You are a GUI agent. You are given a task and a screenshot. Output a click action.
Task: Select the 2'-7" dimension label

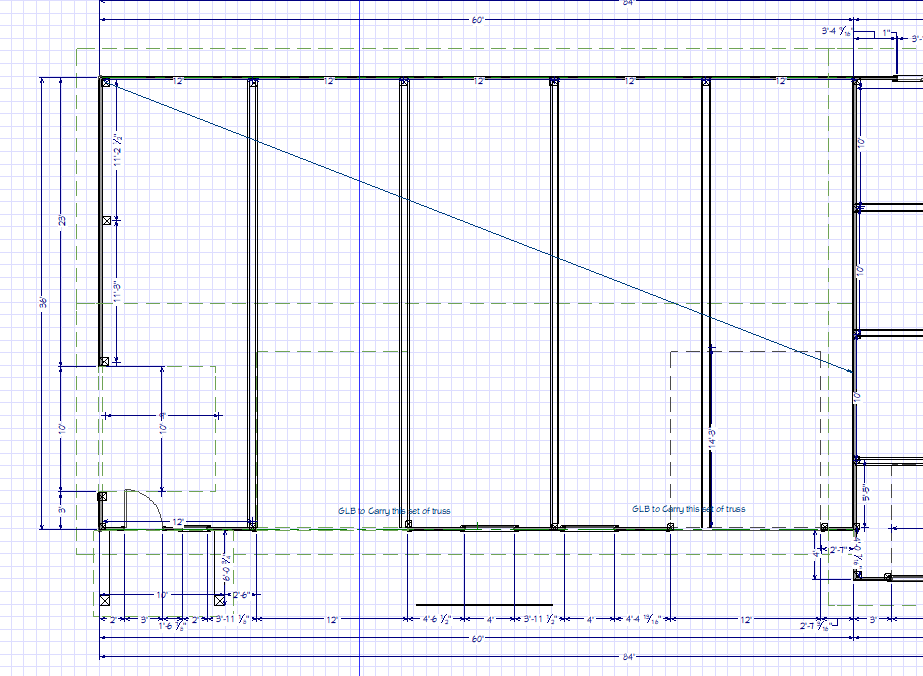[839, 550]
